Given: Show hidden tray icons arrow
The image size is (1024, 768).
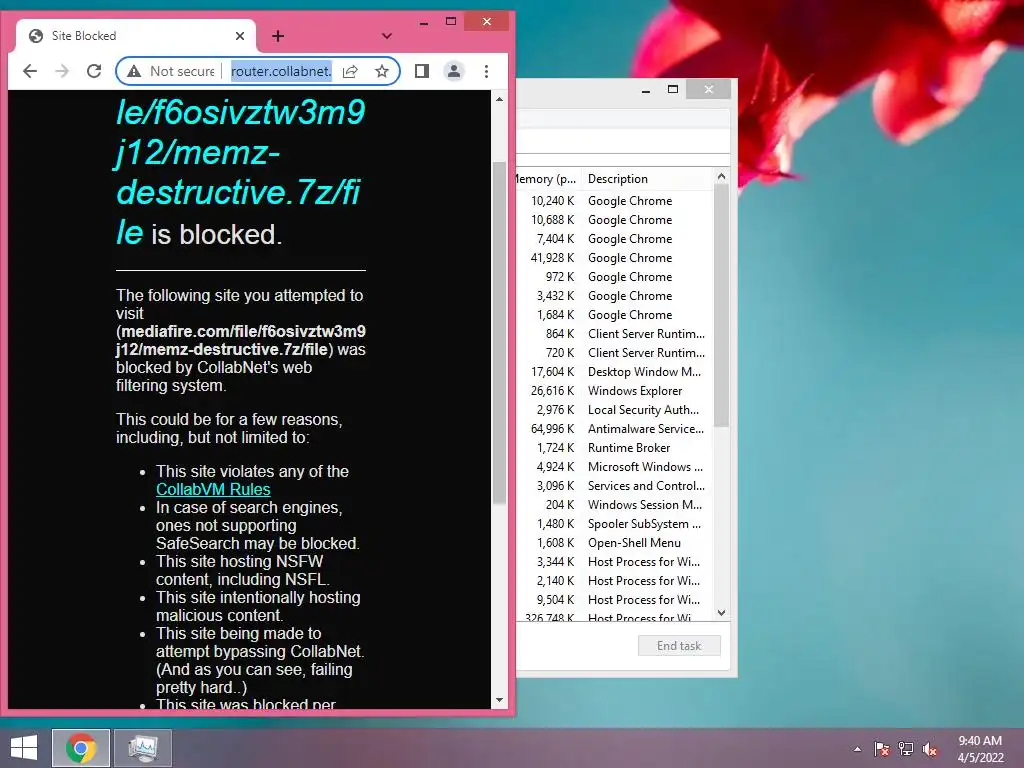Looking at the screenshot, I should pos(857,749).
